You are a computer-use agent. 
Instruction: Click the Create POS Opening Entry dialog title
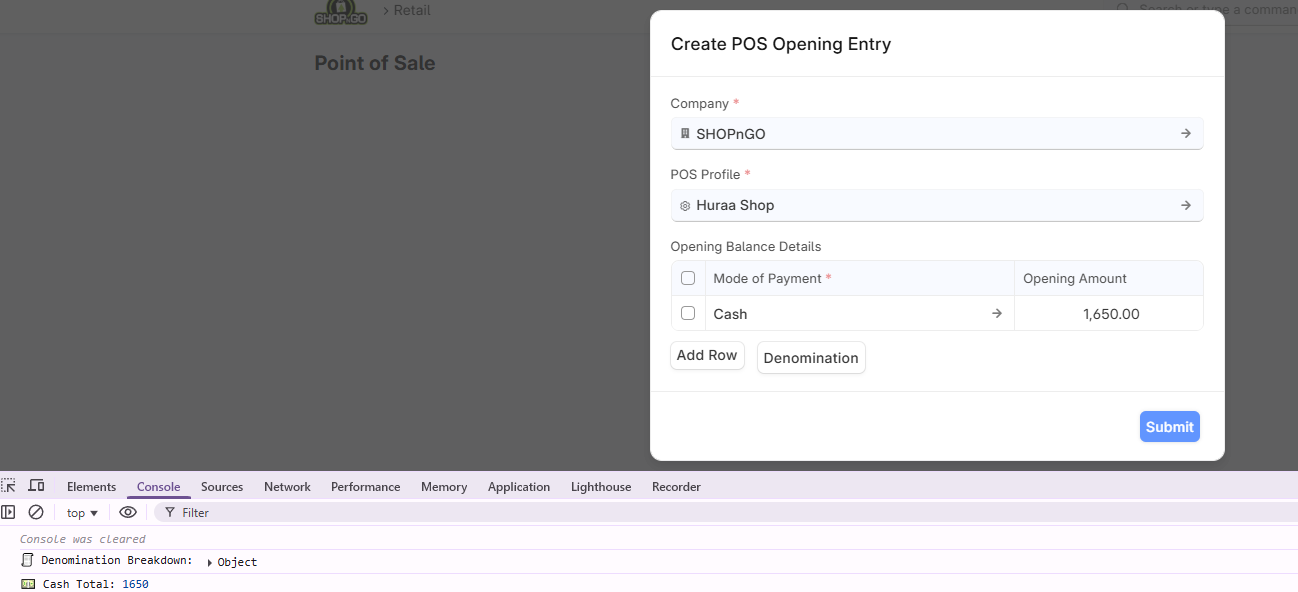tap(781, 44)
